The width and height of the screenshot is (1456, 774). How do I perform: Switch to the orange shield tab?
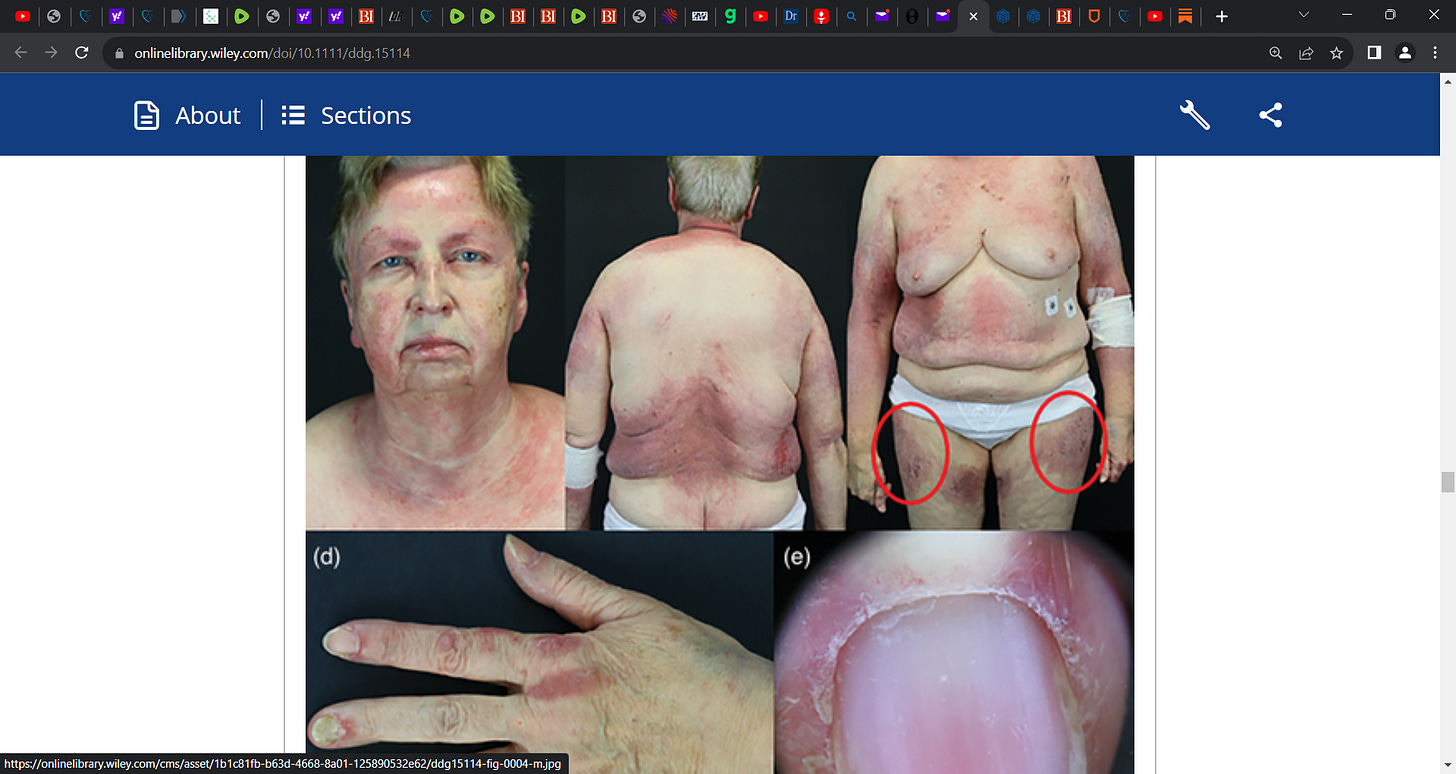(x=1094, y=16)
